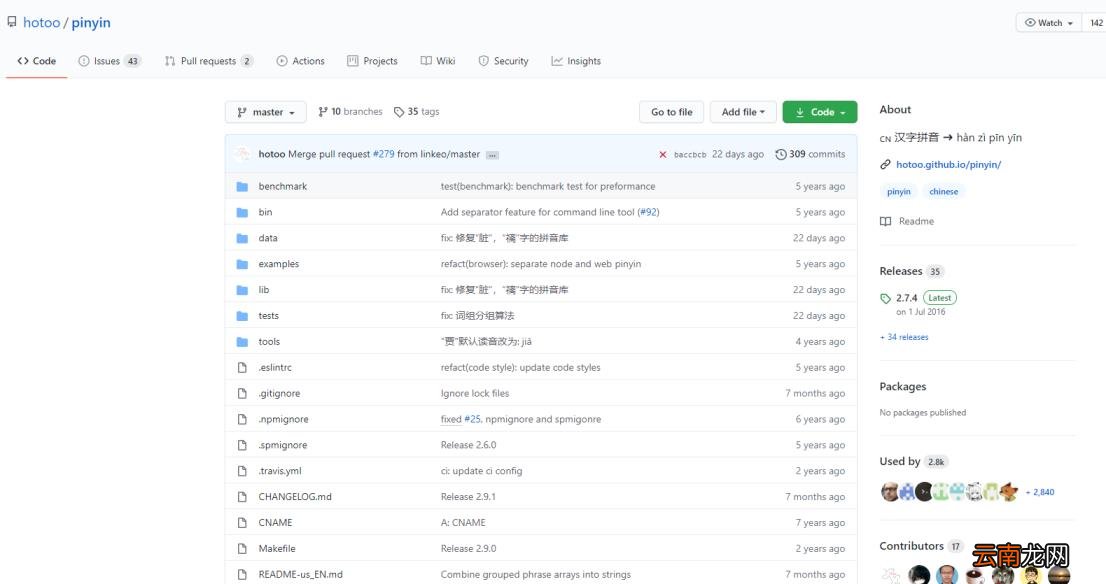Click commit message 'Ignore lock files'
Viewport: 1106px width, 584px height.
[x=475, y=394]
